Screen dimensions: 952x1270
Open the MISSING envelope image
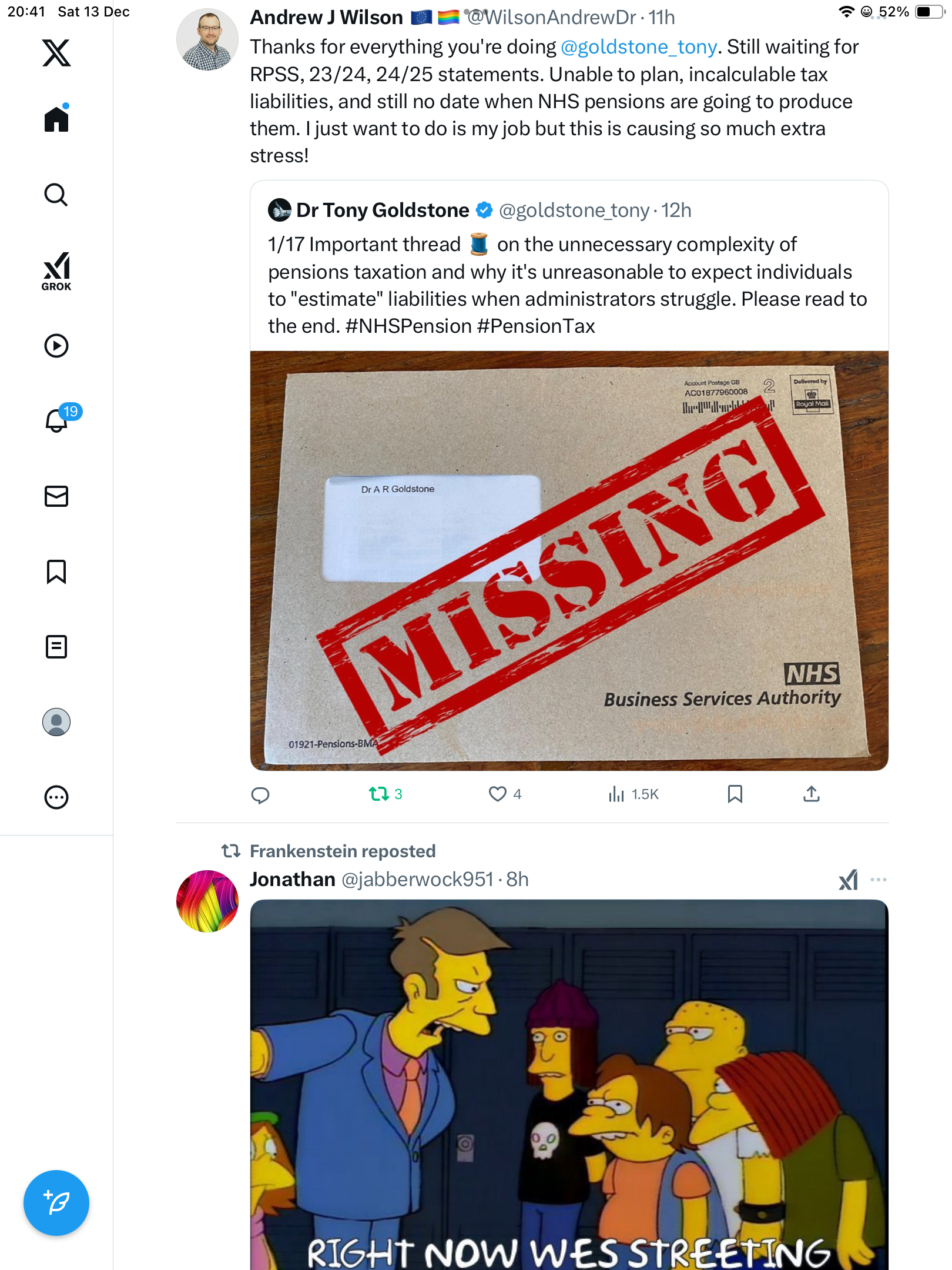[569, 561]
